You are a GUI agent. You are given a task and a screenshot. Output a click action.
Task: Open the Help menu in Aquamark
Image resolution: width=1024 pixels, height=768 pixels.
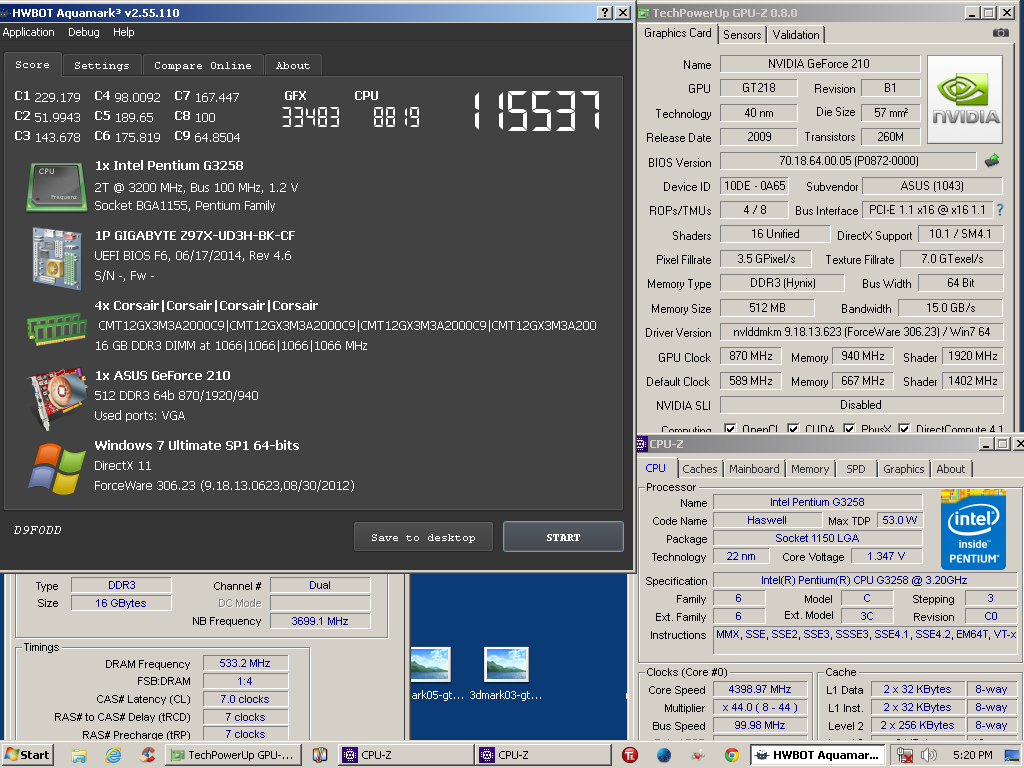point(123,32)
